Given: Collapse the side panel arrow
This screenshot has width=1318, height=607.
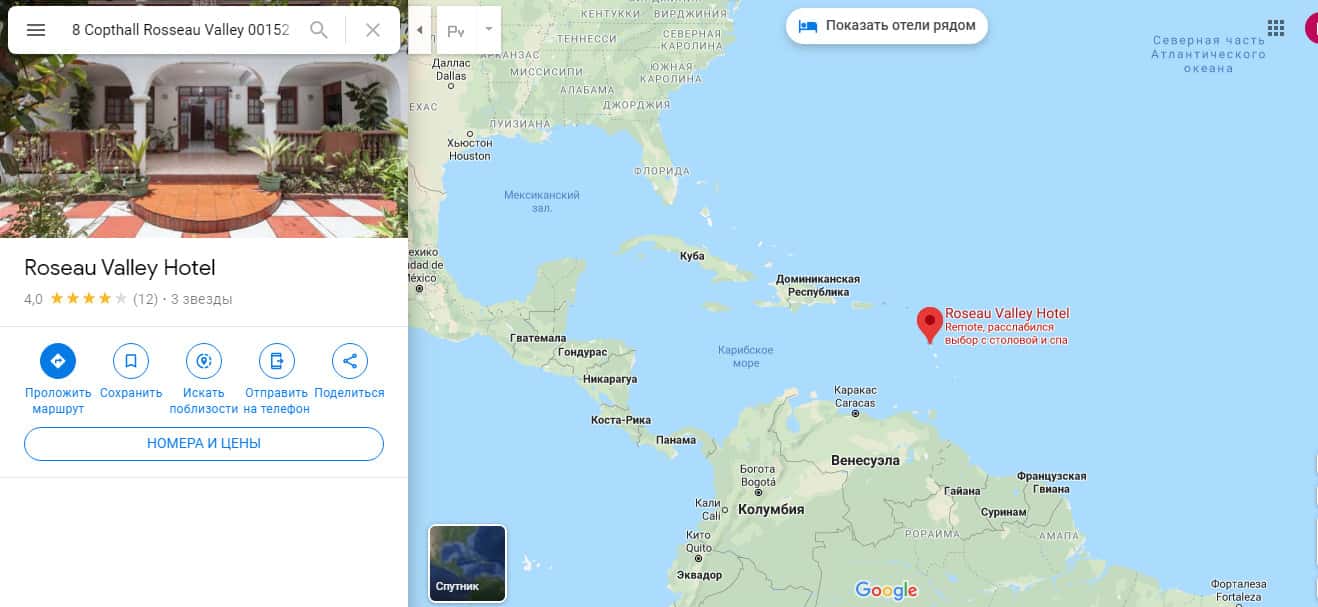Looking at the screenshot, I should point(420,30).
